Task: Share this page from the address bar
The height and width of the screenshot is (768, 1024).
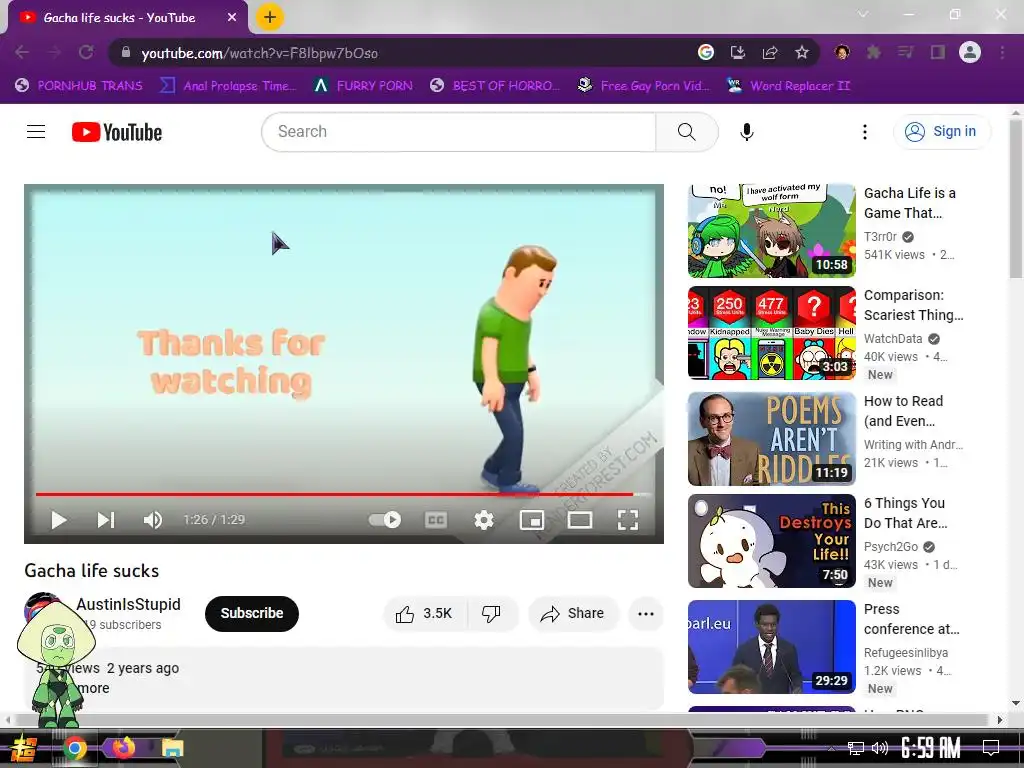Action: 770,52
